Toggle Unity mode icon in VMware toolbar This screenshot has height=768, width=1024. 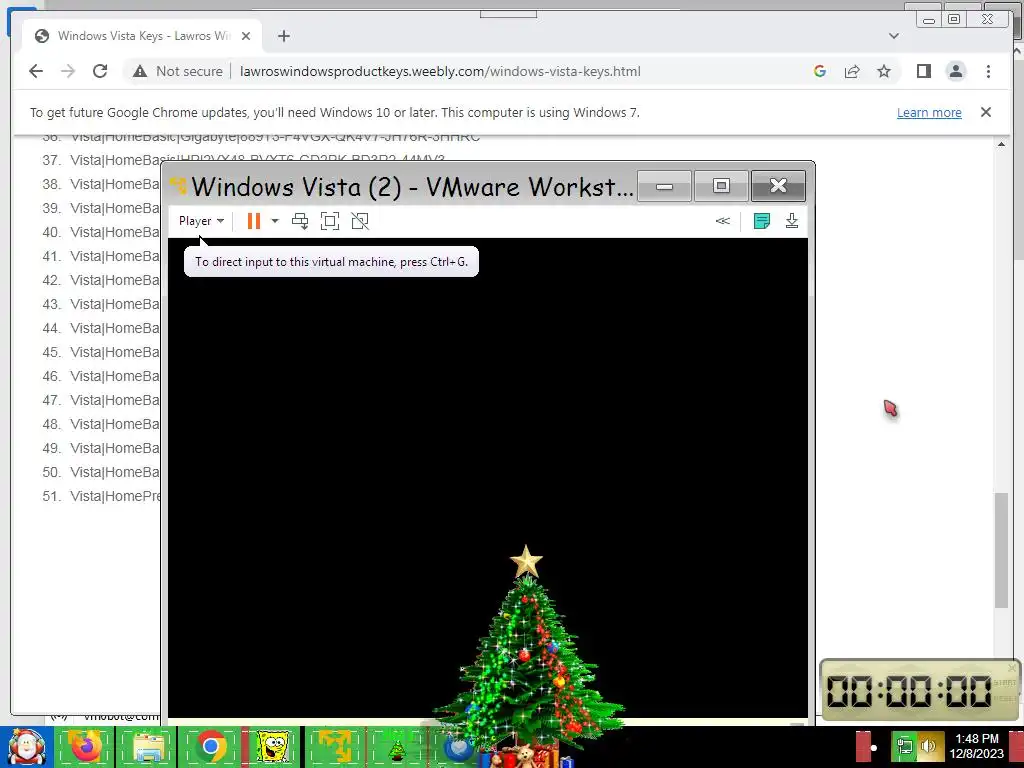pyautogui.click(x=360, y=221)
